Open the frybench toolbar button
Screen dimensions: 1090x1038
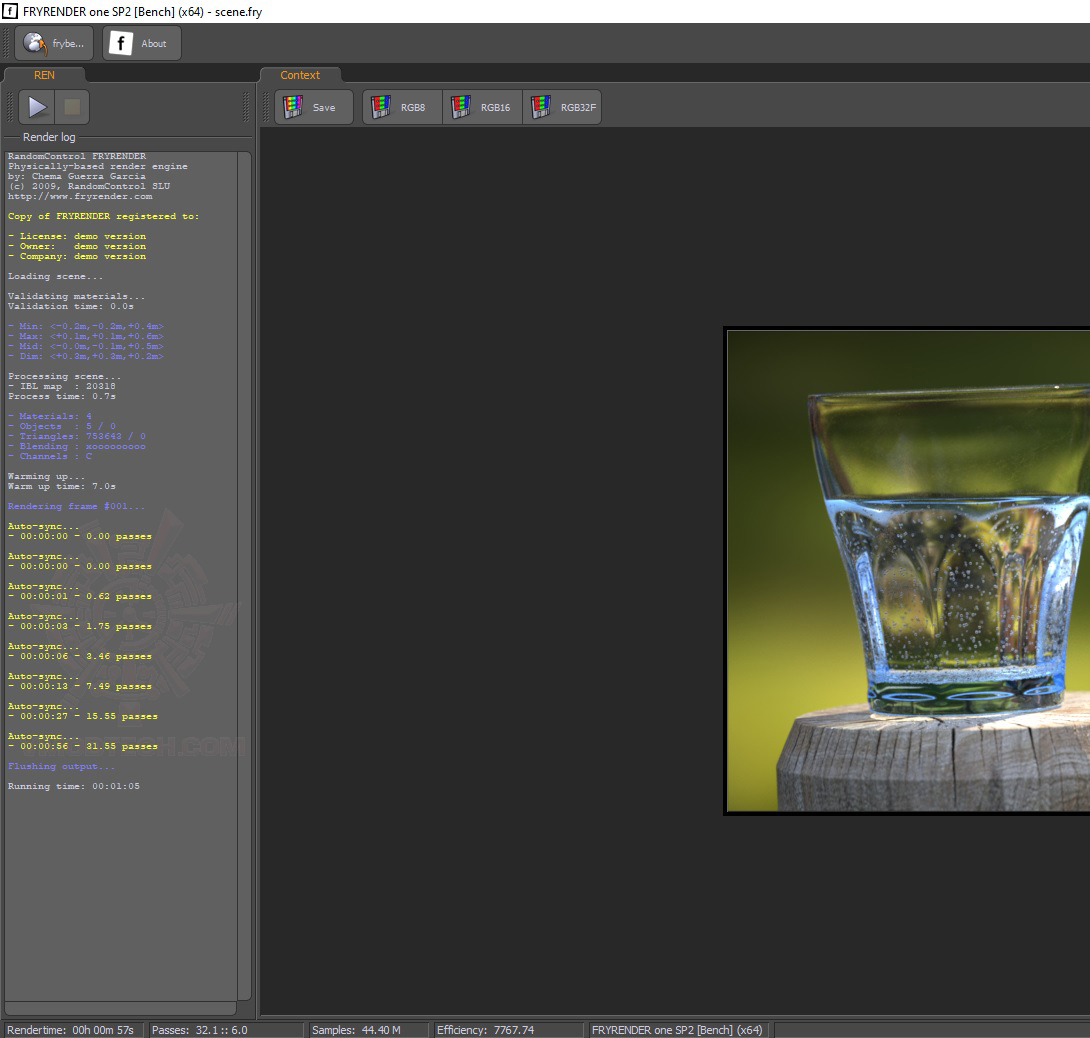[x=54, y=43]
